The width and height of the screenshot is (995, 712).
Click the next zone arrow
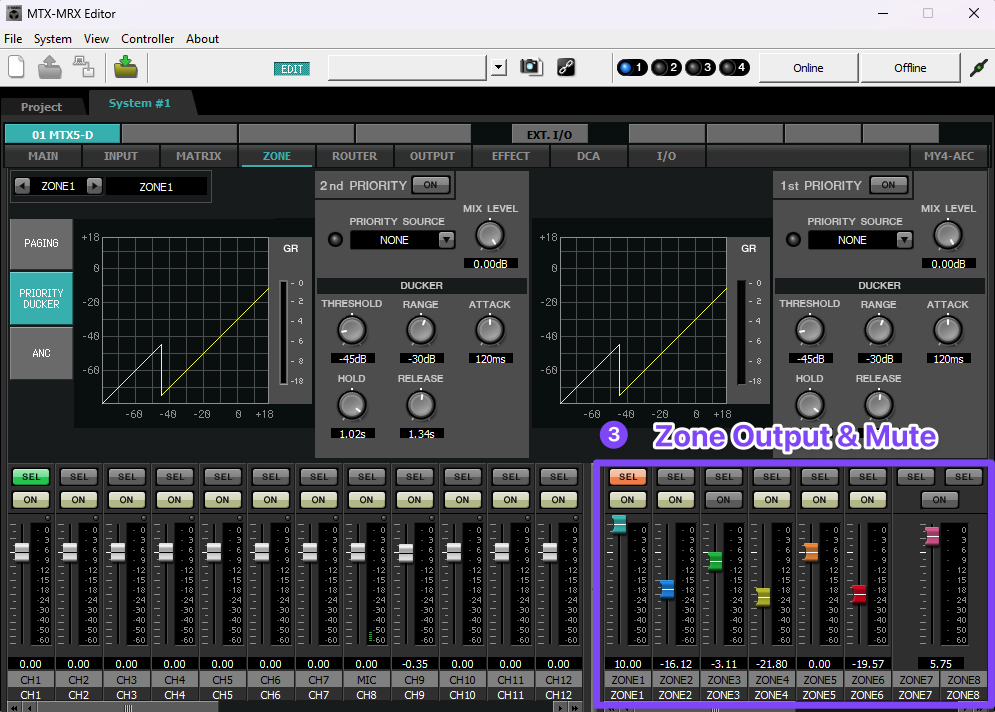coord(94,186)
